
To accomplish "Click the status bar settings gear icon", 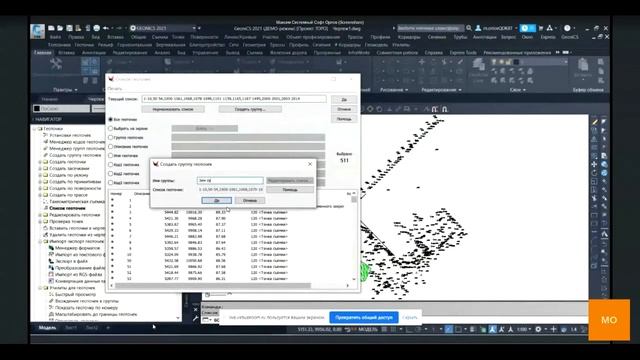I will (x=538, y=329).
